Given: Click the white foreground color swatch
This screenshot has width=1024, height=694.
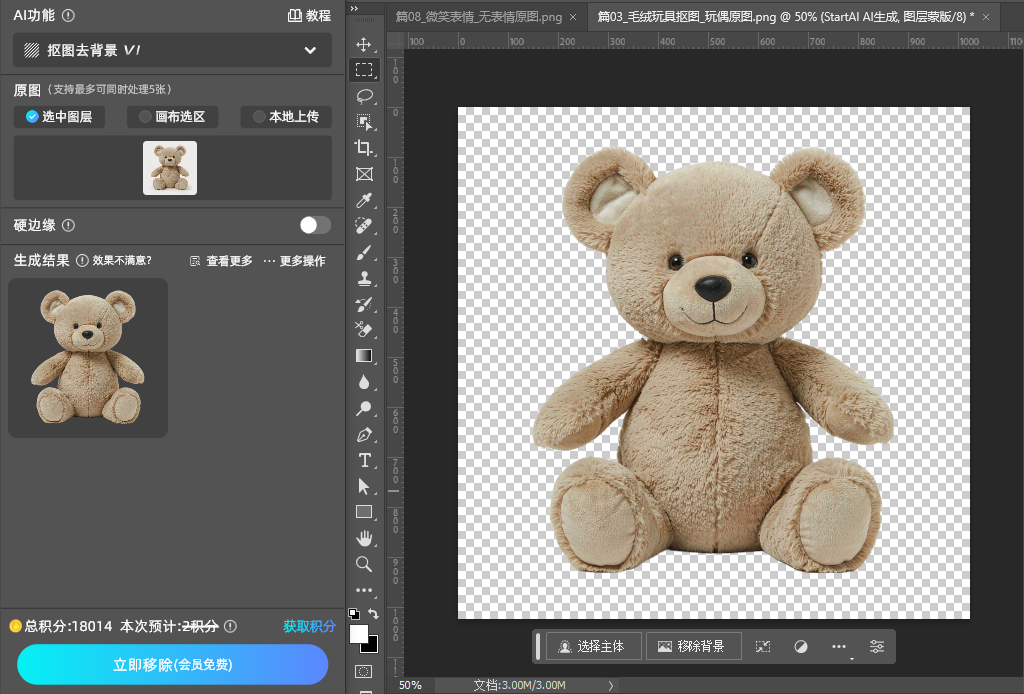Looking at the screenshot, I should click(x=359, y=634).
